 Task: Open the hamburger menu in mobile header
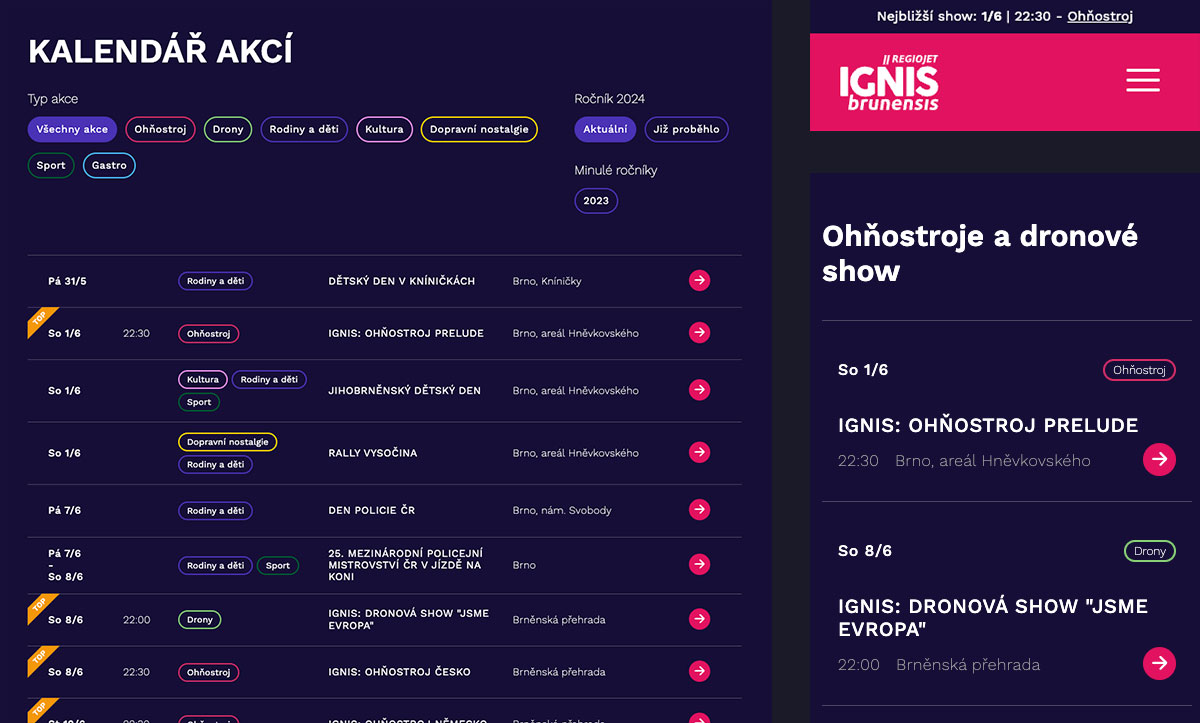(x=1142, y=81)
